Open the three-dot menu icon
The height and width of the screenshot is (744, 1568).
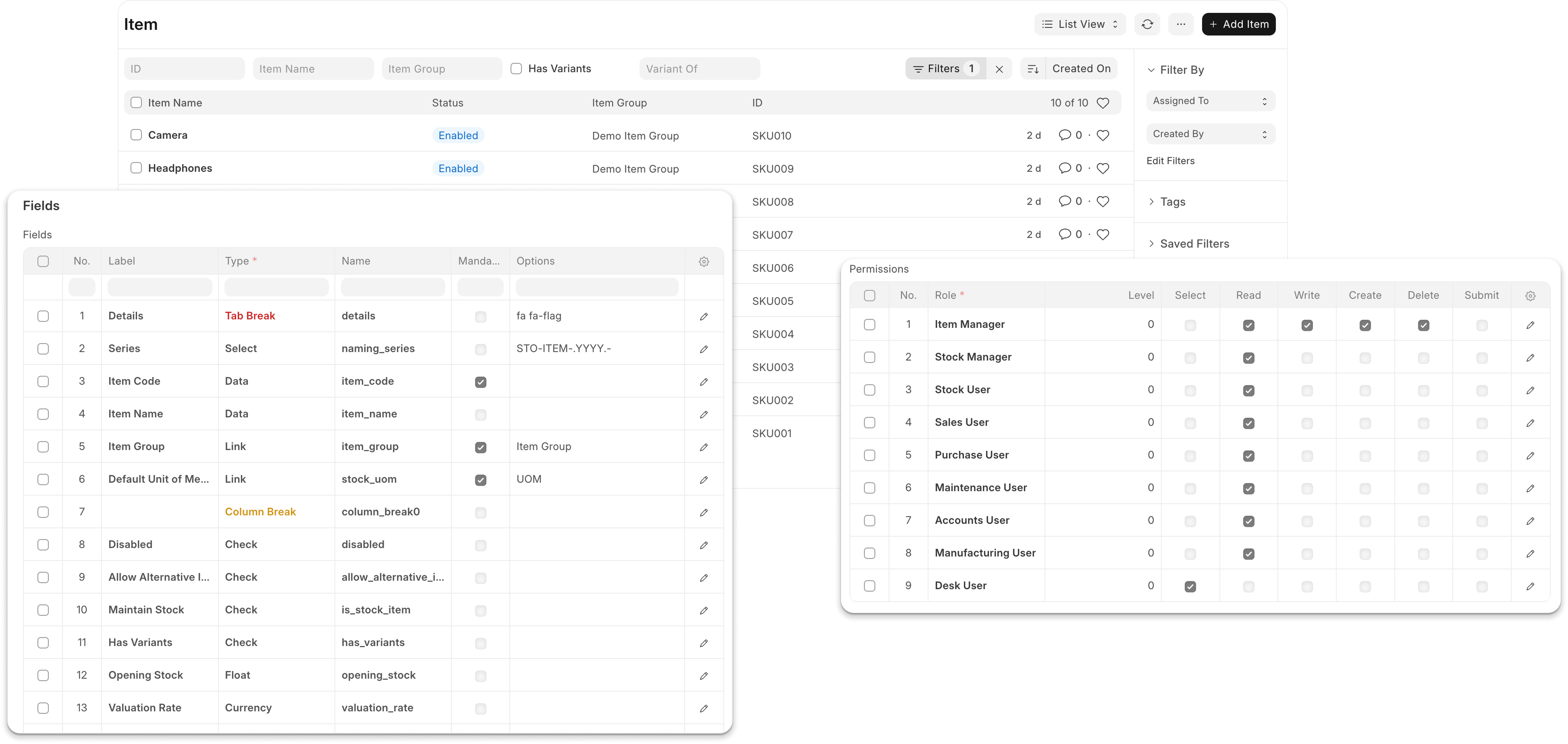(1180, 24)
